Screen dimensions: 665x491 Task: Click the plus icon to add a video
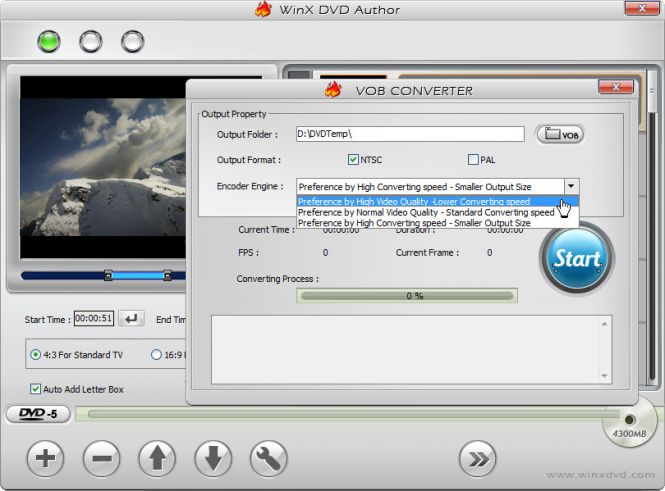[45, 459]
